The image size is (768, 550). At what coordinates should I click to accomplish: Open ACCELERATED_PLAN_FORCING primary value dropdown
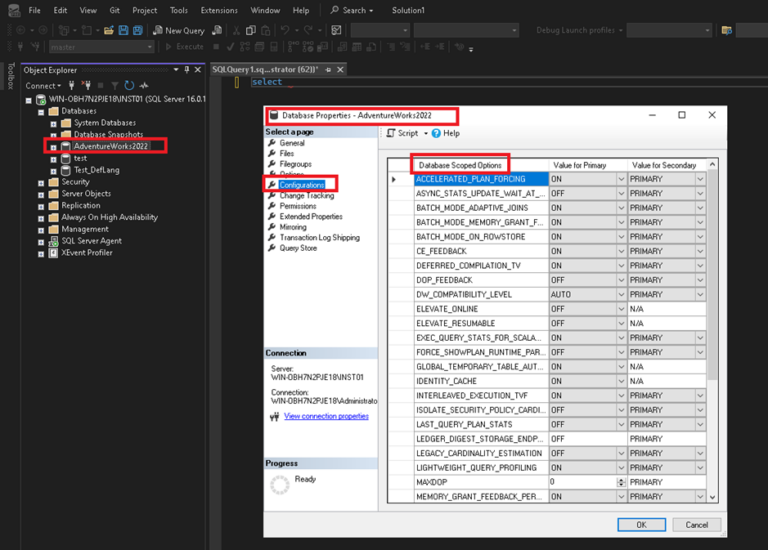(x=620, y=179)
